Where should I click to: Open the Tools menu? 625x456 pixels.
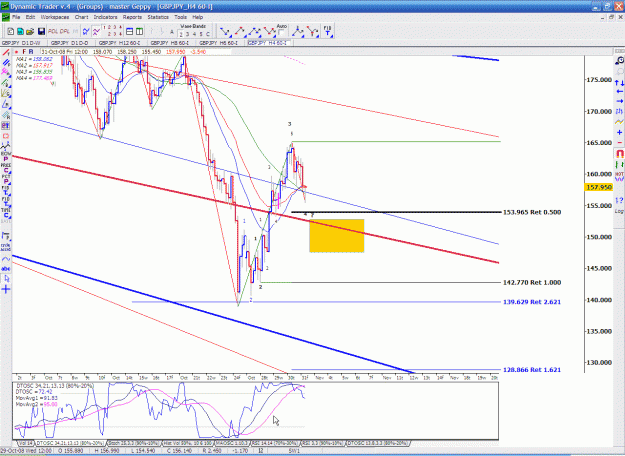180,17
